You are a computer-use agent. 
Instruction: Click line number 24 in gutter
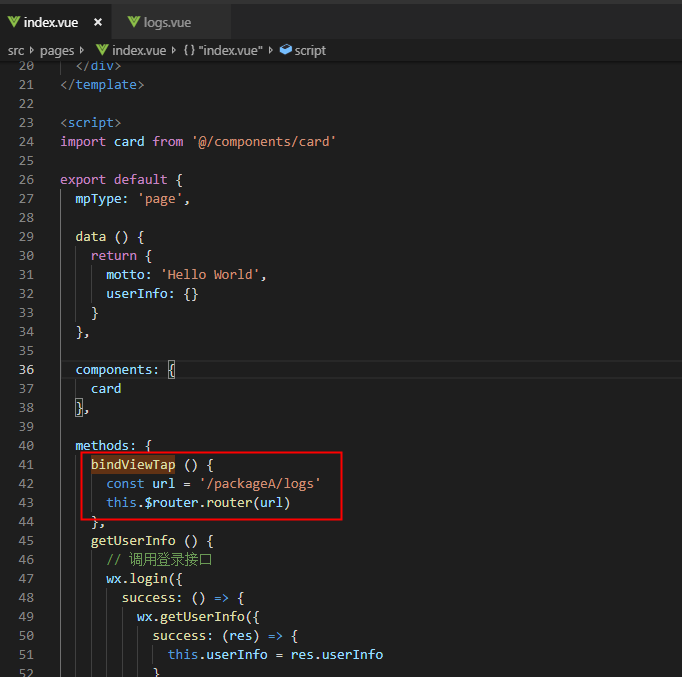coord(26,142)
